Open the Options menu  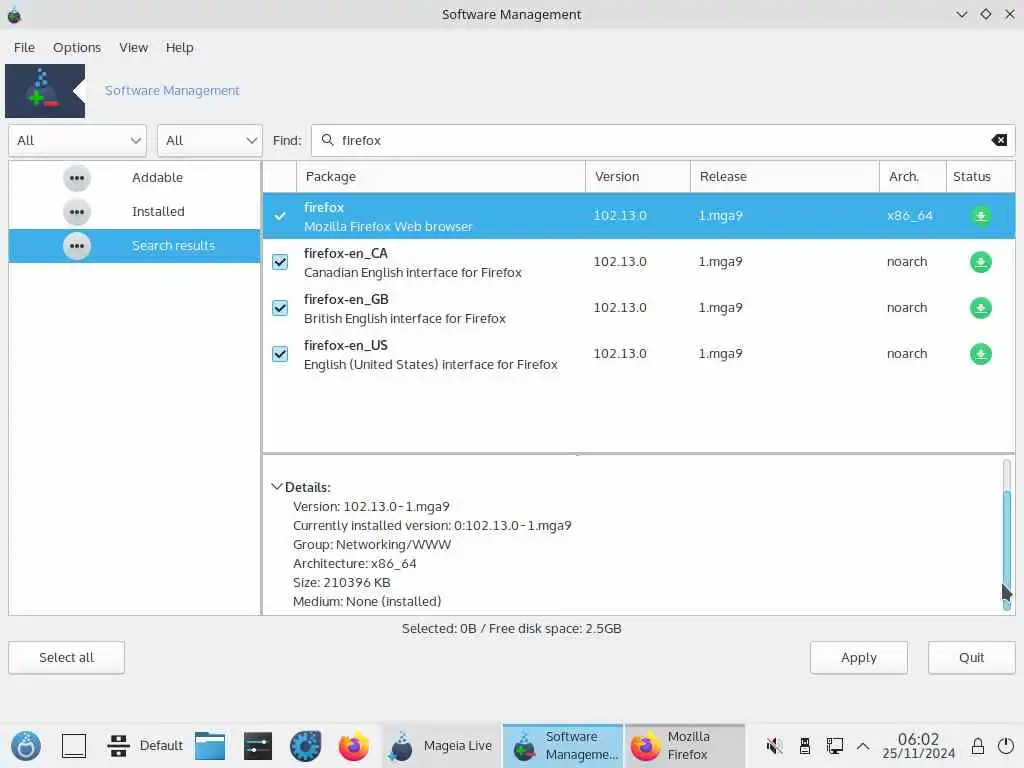77,48
